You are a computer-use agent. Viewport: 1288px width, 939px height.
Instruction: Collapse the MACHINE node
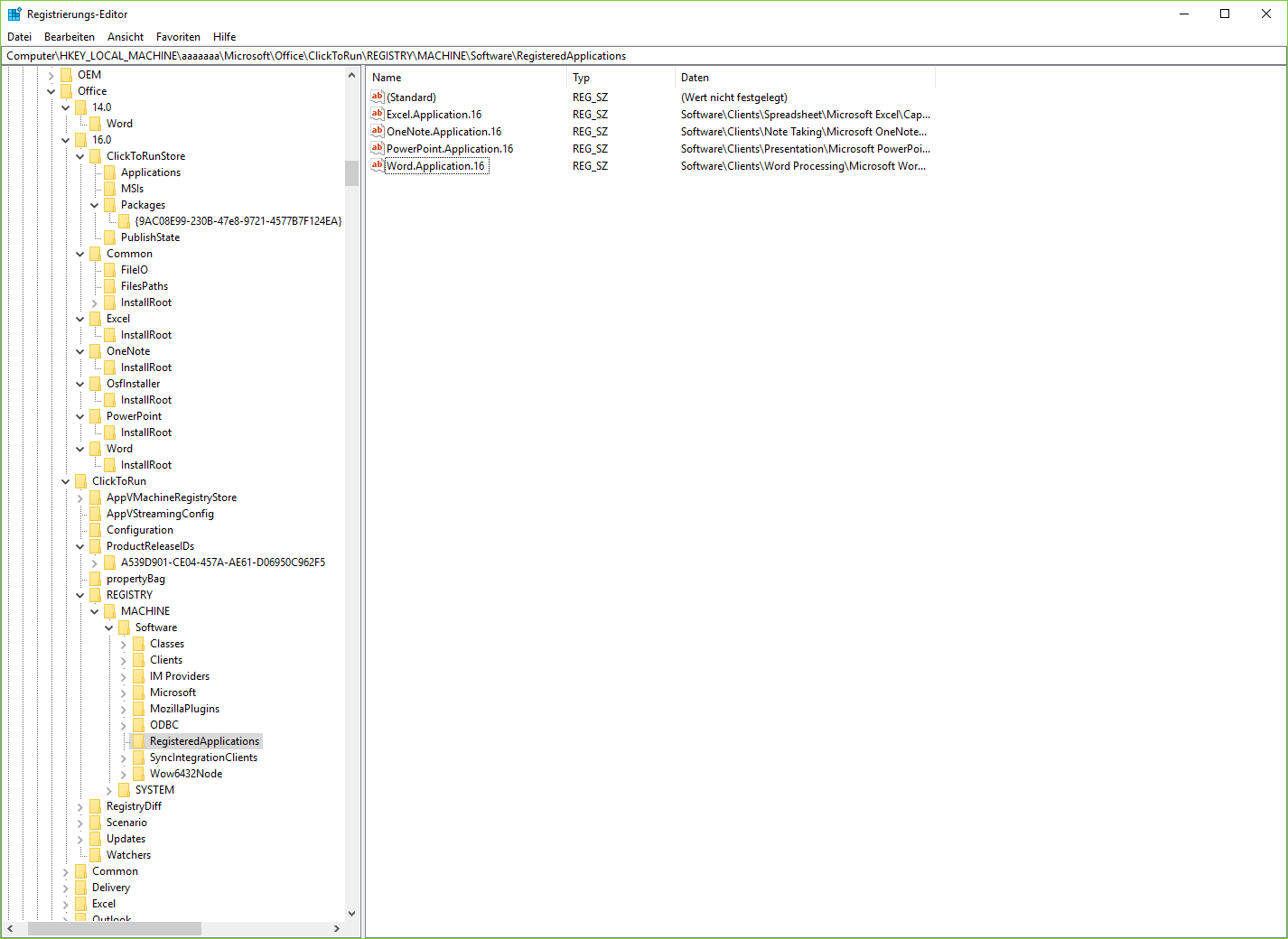coord(95,611)
